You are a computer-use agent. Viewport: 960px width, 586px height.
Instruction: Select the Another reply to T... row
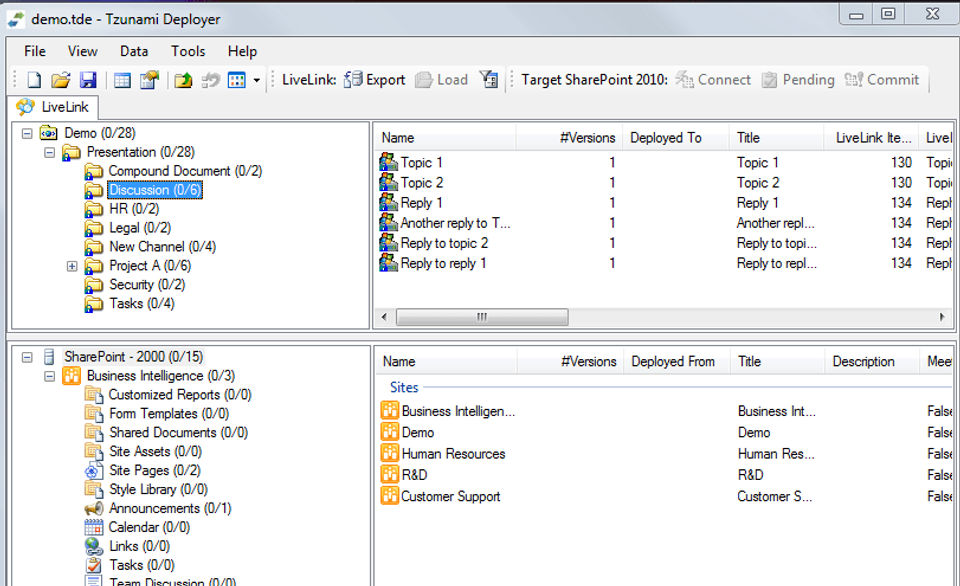[x=665, y=223]
